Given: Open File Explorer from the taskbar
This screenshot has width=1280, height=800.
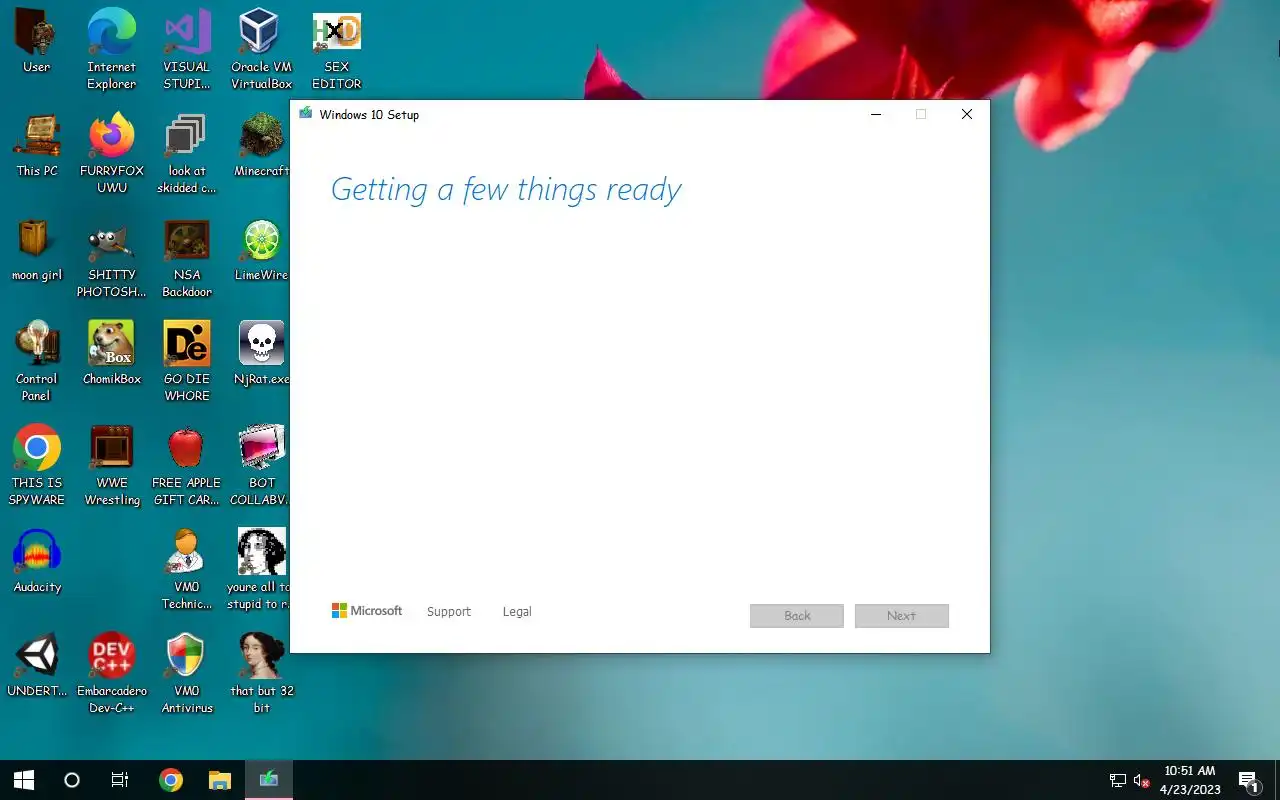Looking at the screenshot, I should [x=219, y=780].
